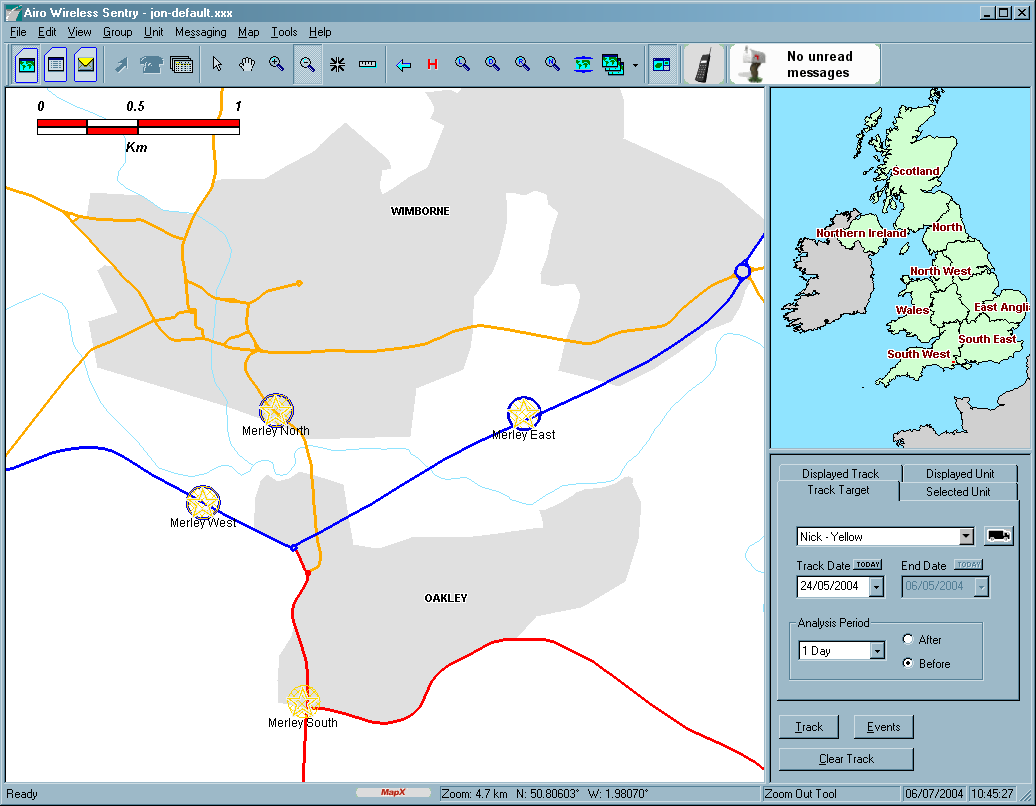Click the magnifier N zoom icon
The width and height of the screenshot is (1036, 806).
(552, 63)
